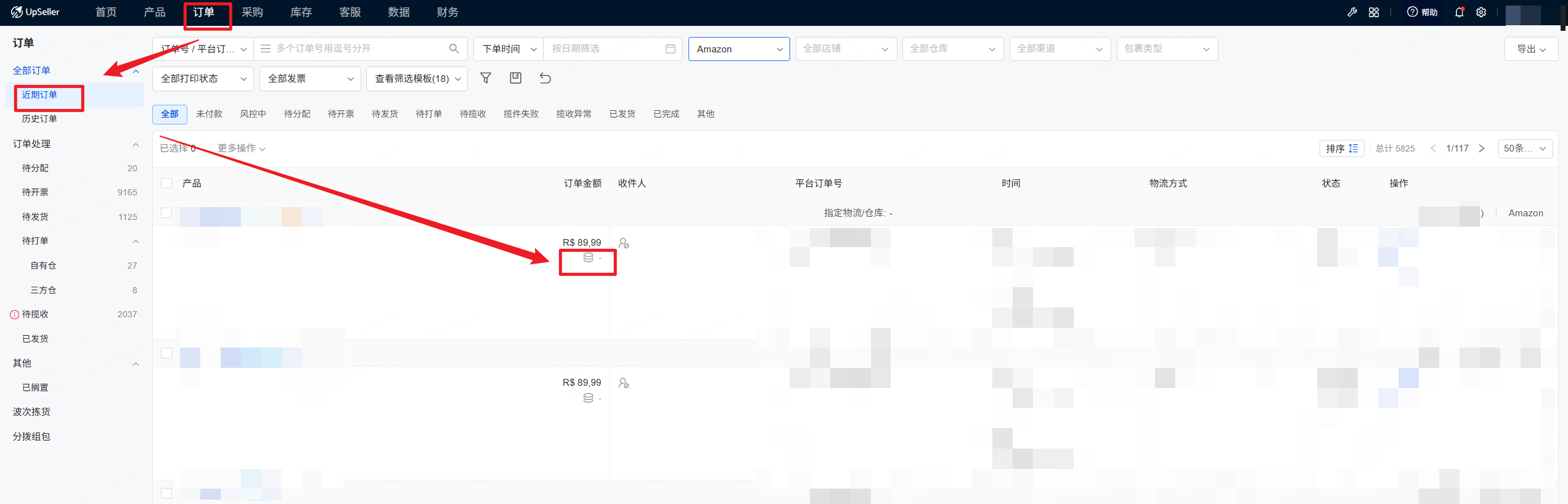Open the 全部打印状态 dropdown
The width and height of the screenshot is (1568, 504).
pos(203,78)
